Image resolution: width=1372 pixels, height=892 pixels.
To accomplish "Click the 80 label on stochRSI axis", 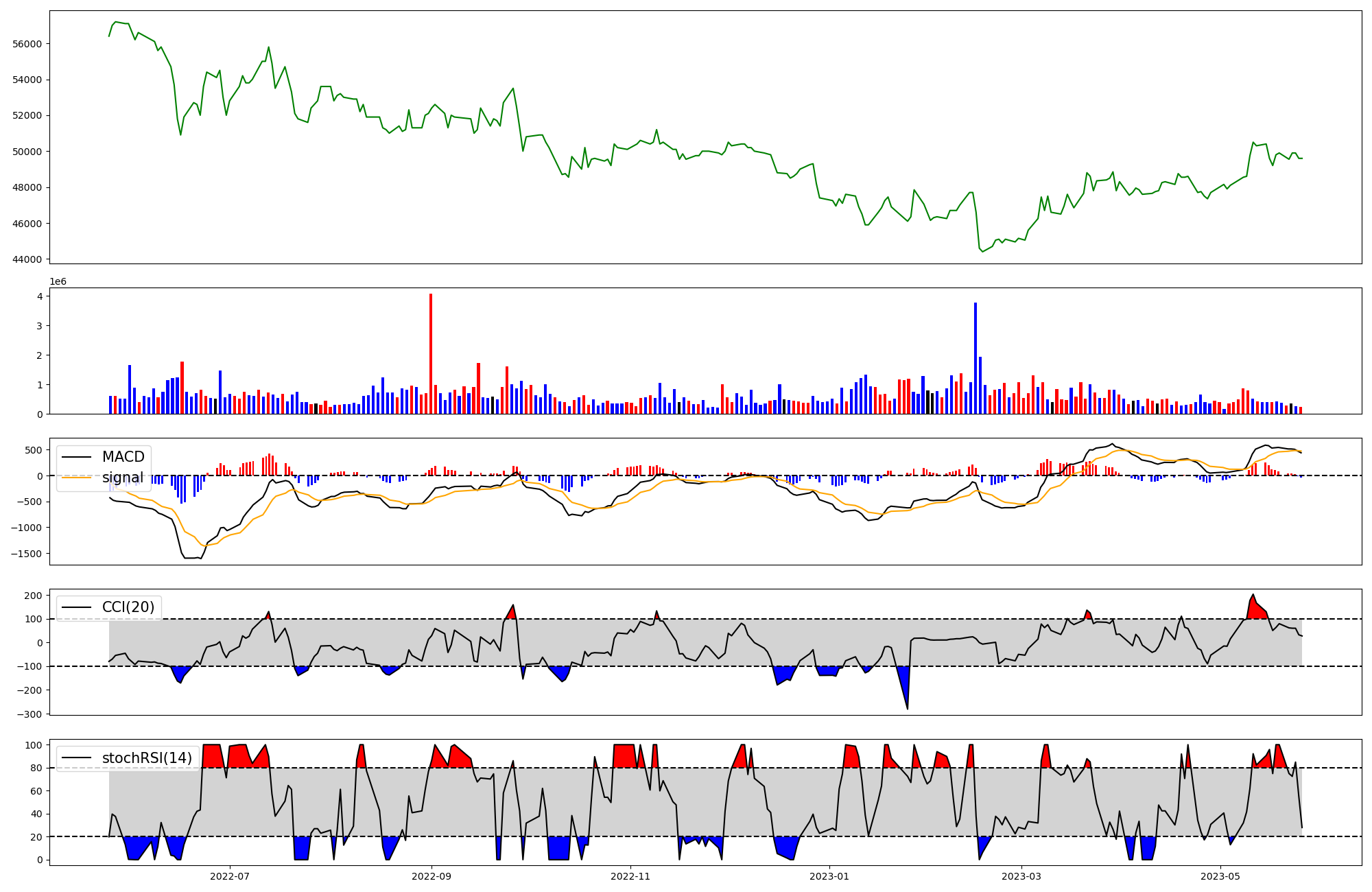I will click(x=37, y=768).
